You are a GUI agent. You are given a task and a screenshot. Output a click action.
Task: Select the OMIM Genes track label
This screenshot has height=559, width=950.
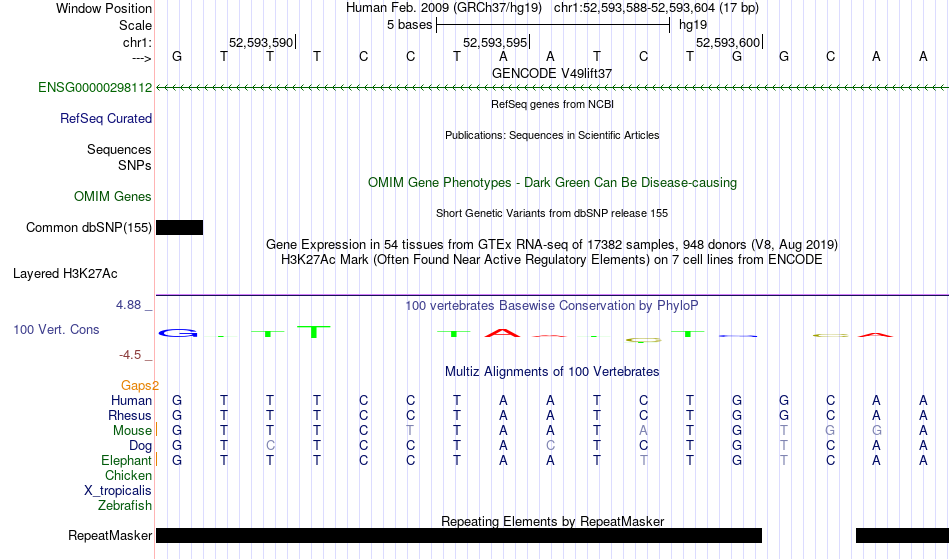tap(113, 197)
